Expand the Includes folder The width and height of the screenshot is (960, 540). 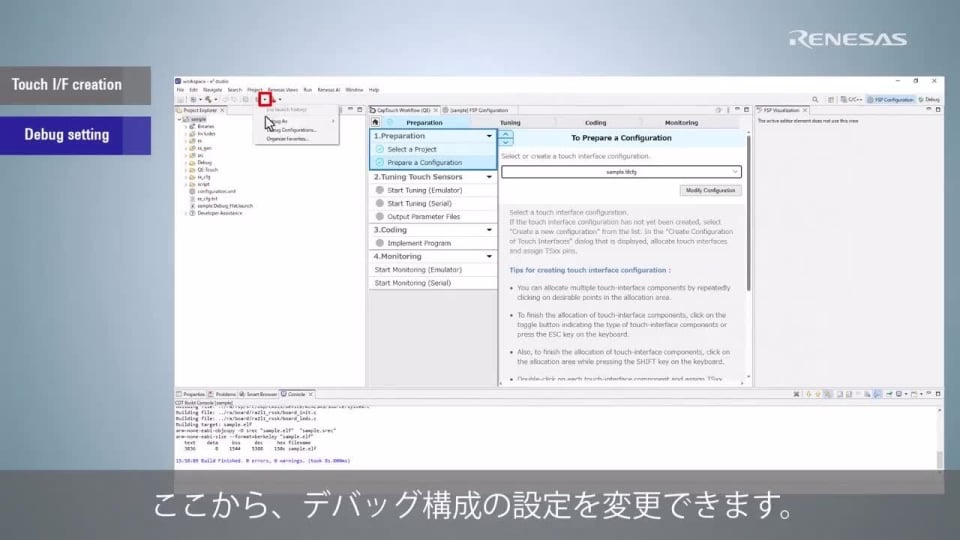pyautogui.click(x=186, y=134)
